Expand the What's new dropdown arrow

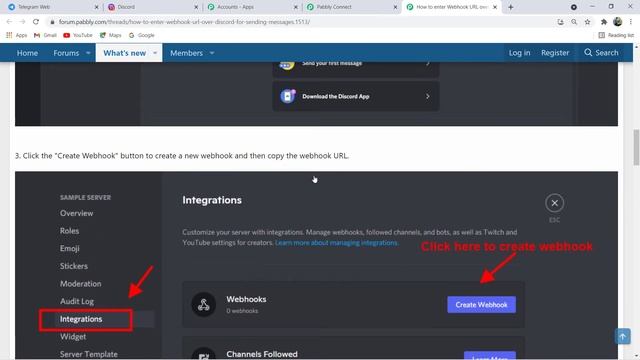point(155,53)
